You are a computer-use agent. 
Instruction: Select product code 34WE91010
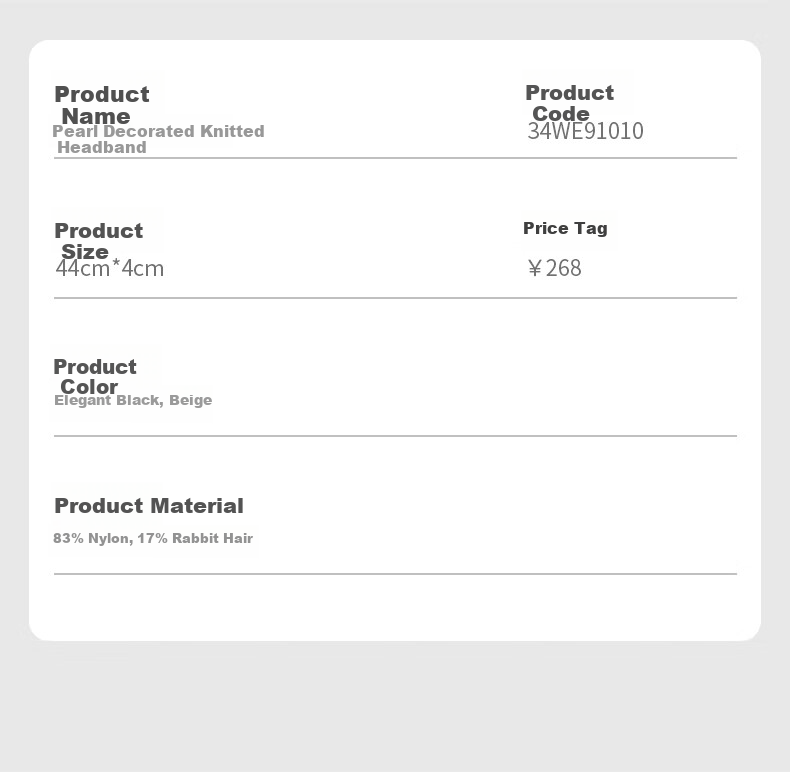click(x=585, y=131)
